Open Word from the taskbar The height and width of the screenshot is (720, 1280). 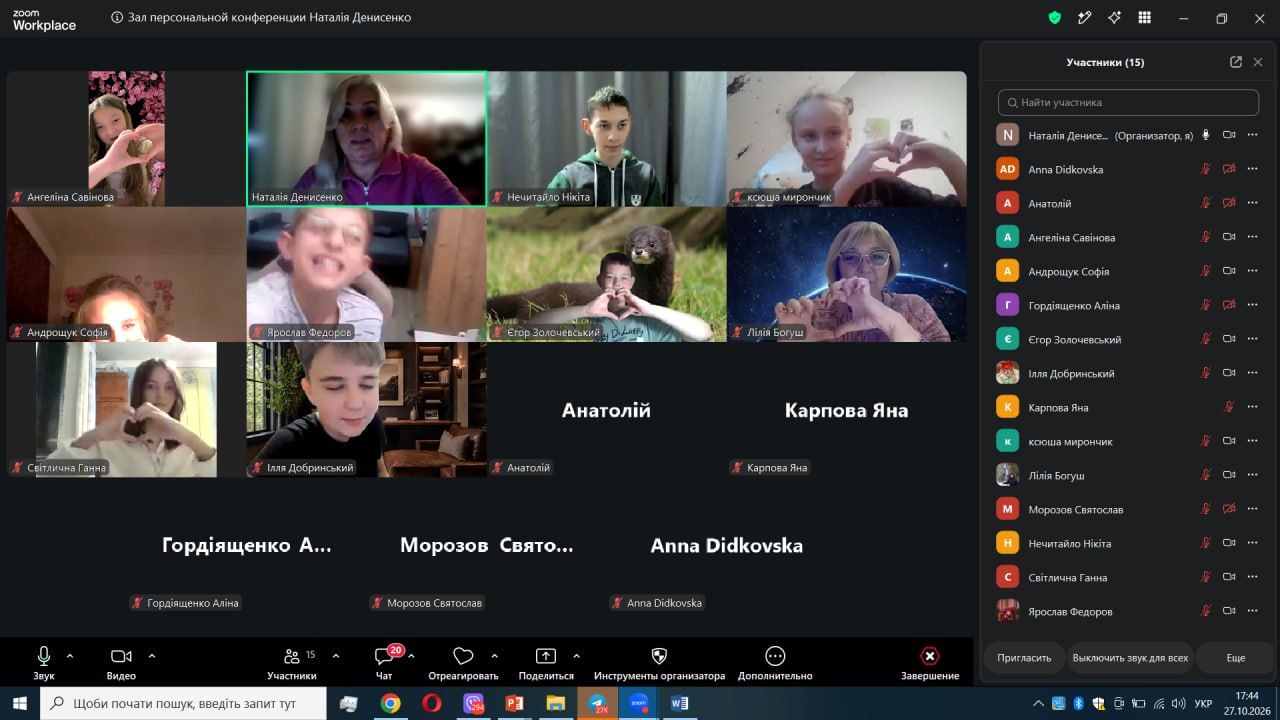[680, 703]
